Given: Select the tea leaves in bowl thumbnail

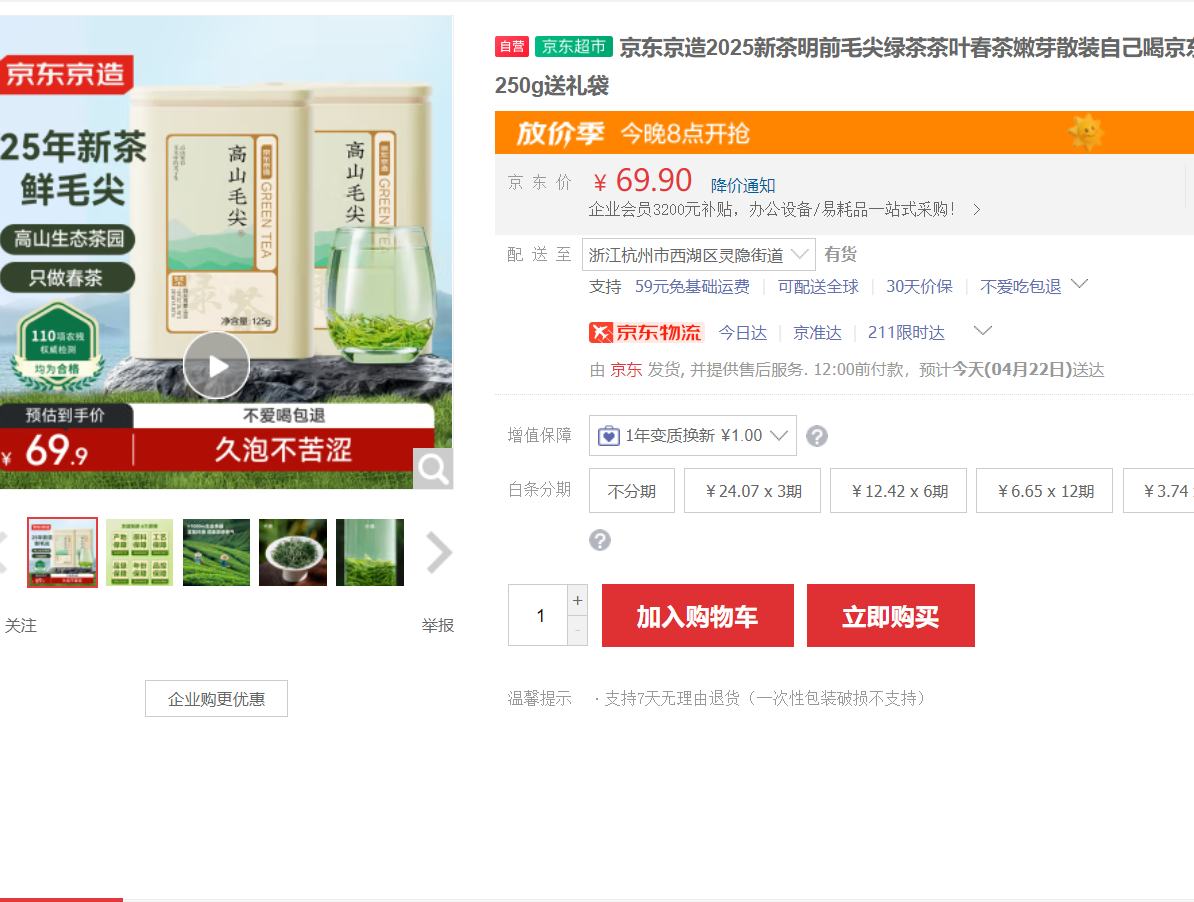Looking at the screenshot, I should (293, 553).
